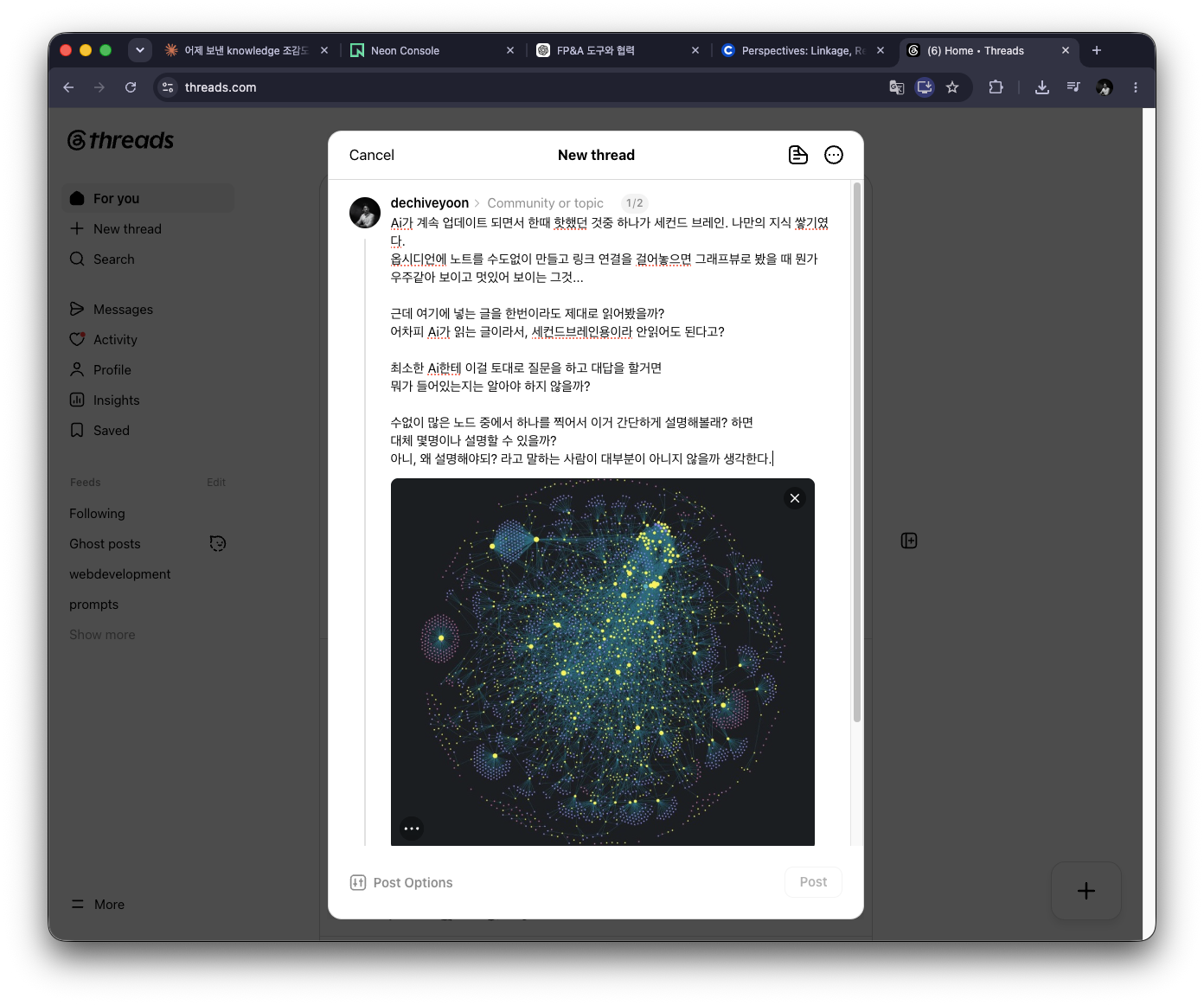Viewport: 1204px width, 1005px height.
Task: Click the install app icon in address bar
Action: click(925, 87)
